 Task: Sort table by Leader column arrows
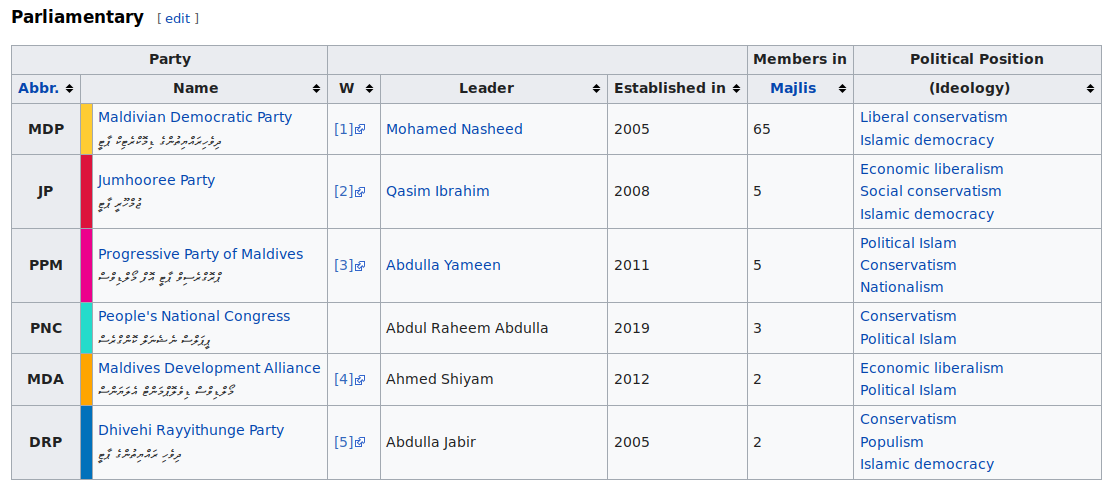coord(597,89)
